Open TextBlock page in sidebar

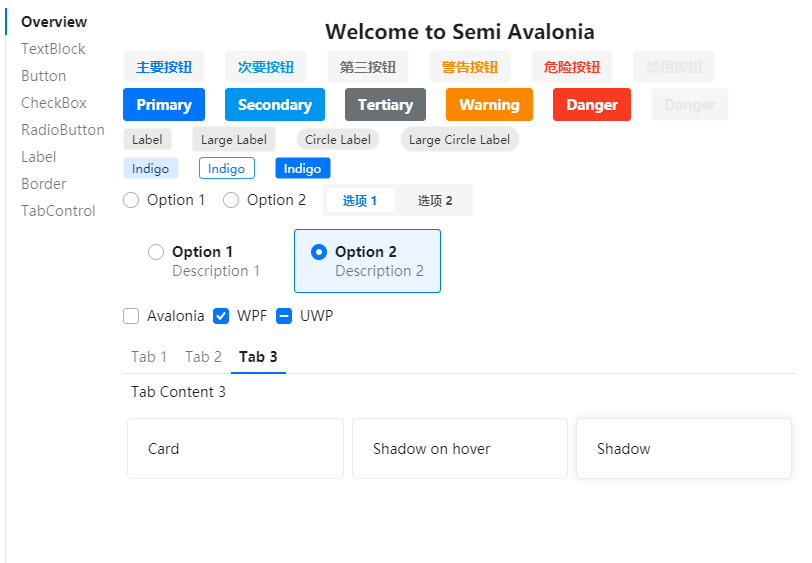(53, 49)
